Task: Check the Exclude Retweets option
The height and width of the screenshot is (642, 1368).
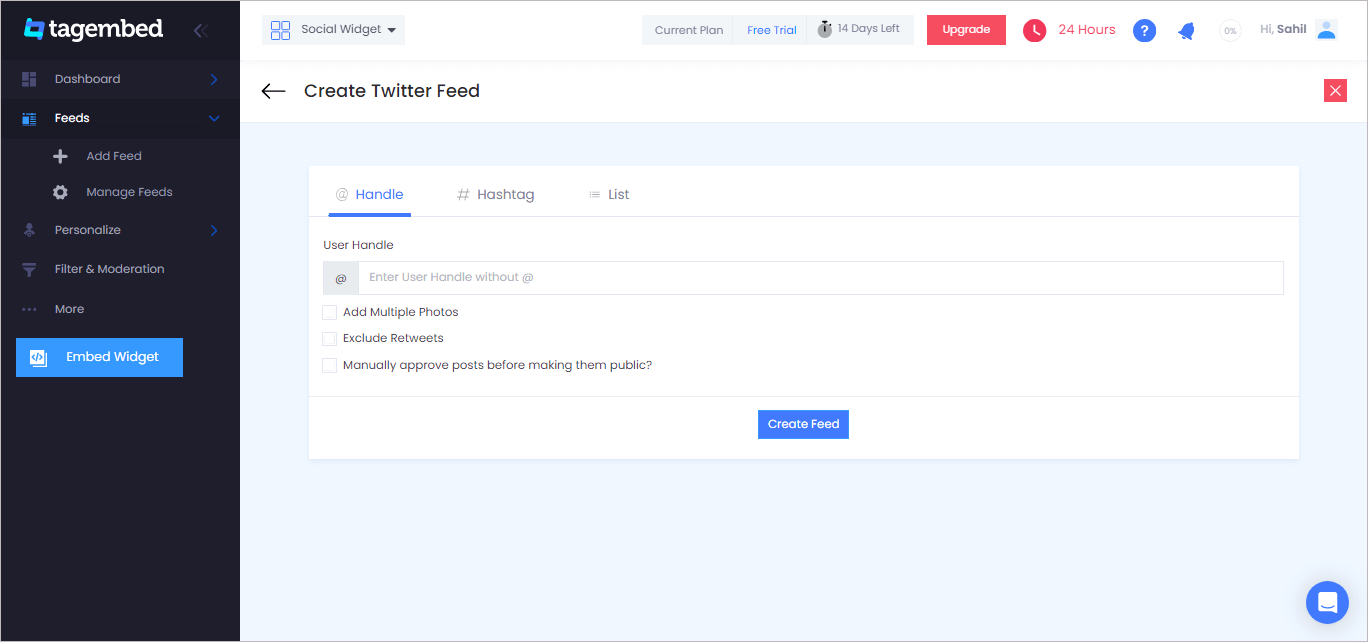Action: pos(329,338)
